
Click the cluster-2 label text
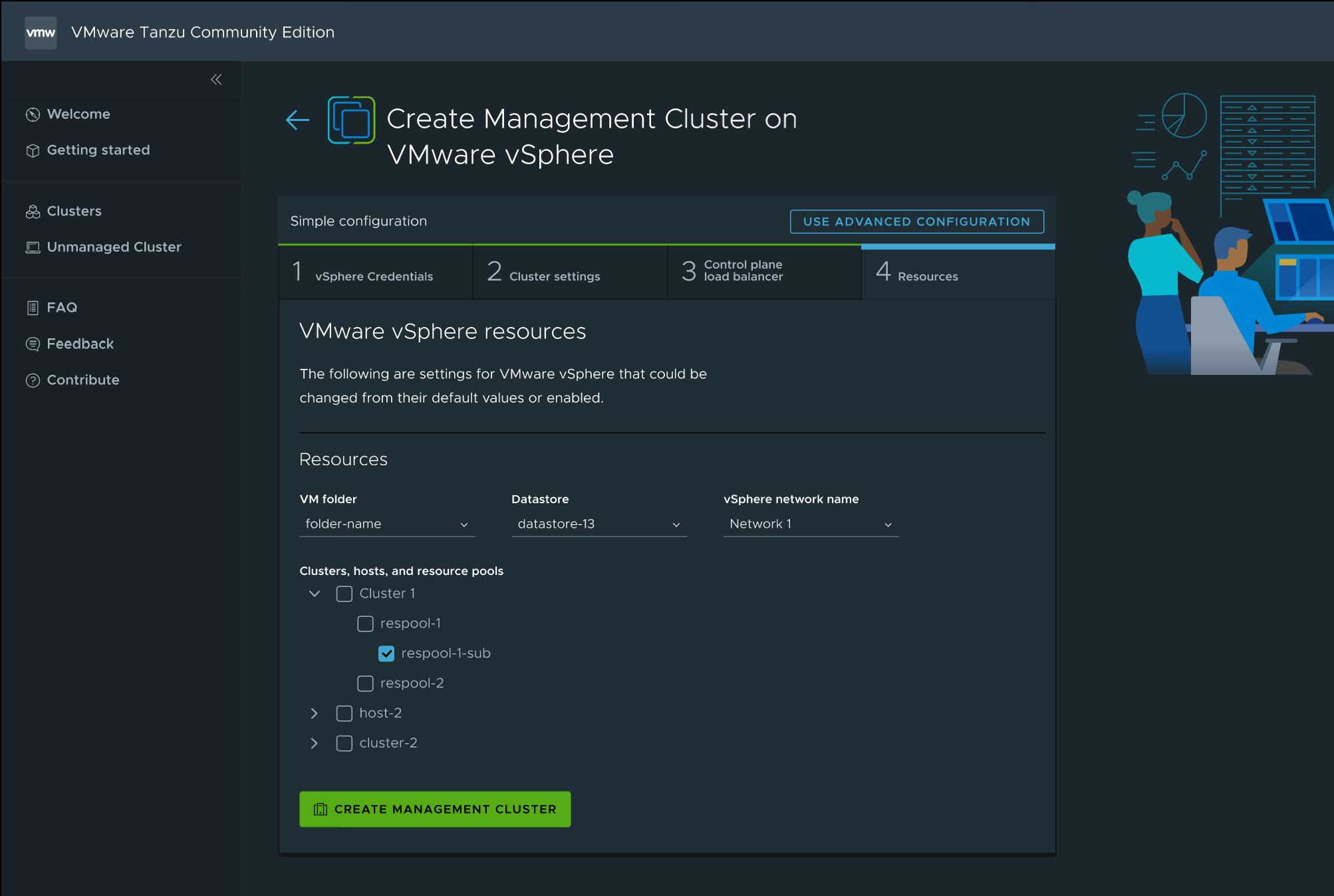388,743
